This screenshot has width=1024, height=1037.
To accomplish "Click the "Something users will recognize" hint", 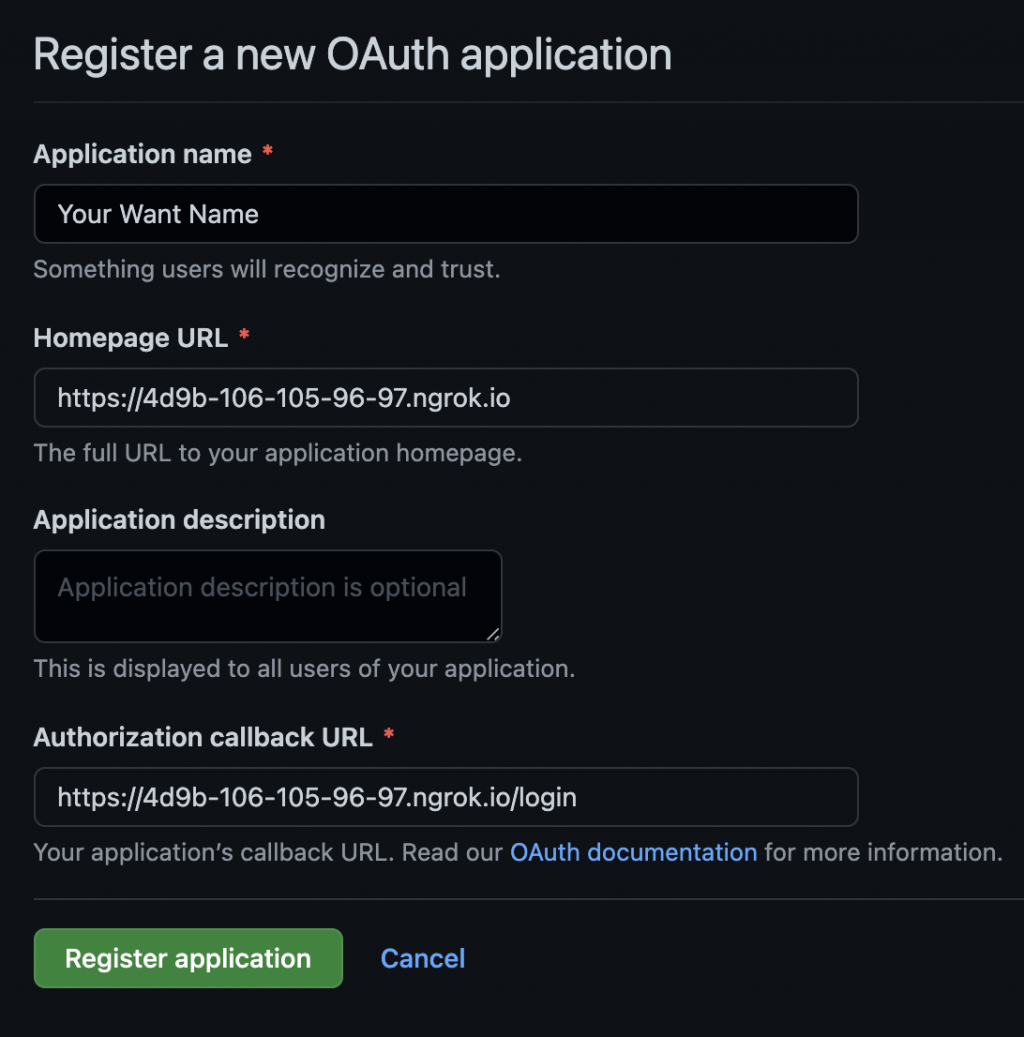I will [266, 269].
